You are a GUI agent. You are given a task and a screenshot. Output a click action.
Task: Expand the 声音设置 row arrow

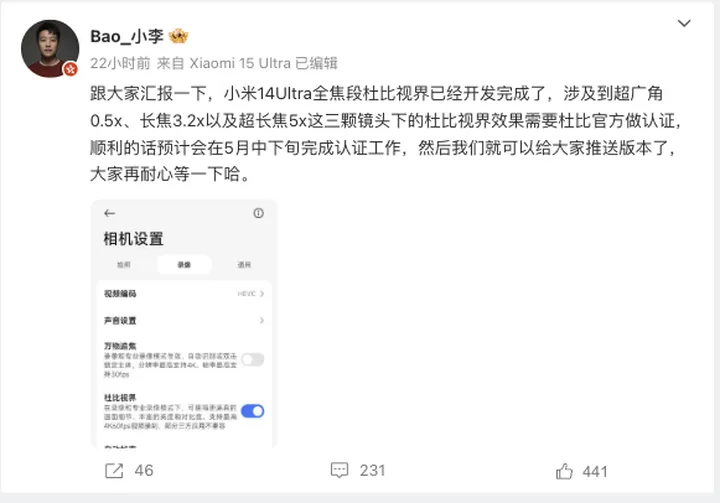(262, 320)
